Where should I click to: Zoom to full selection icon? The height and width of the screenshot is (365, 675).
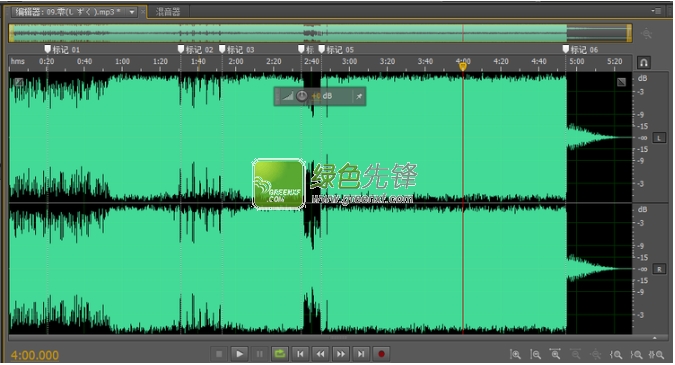click(x=656, y=355)
